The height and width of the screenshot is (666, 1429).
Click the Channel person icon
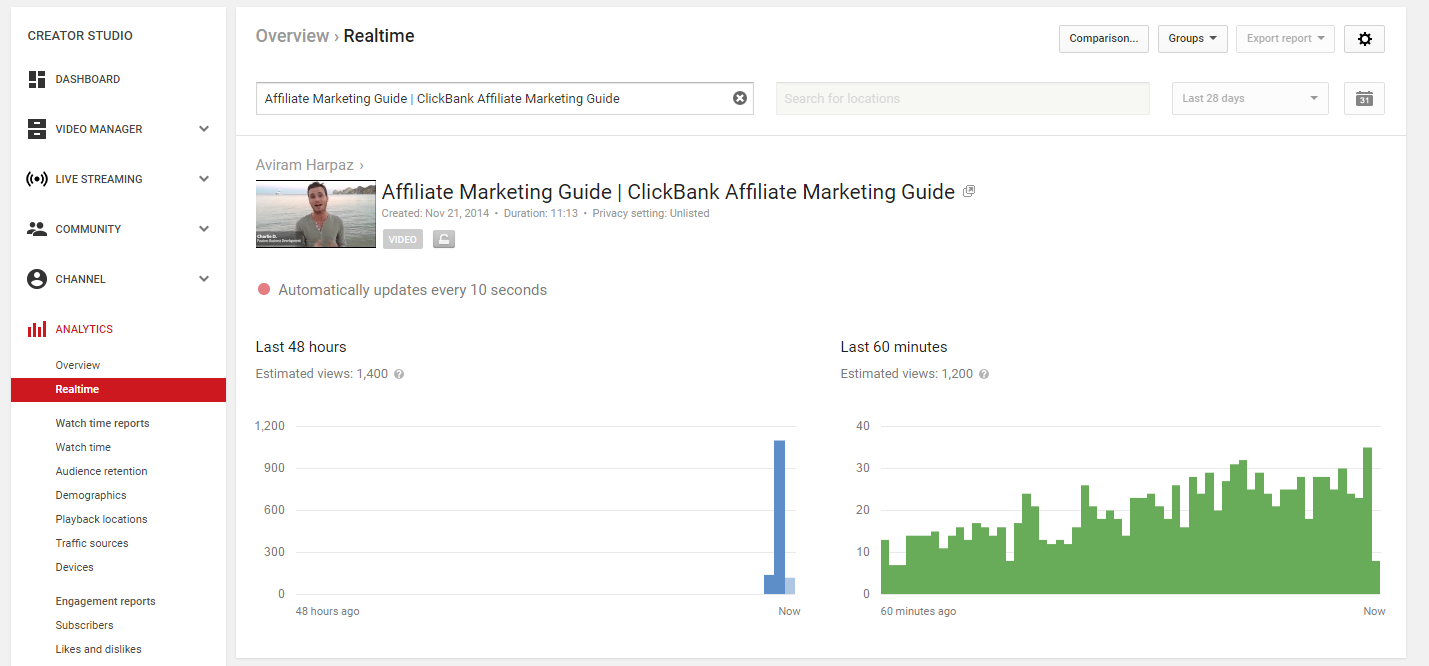pyautogui.click(x=37, y=279)
